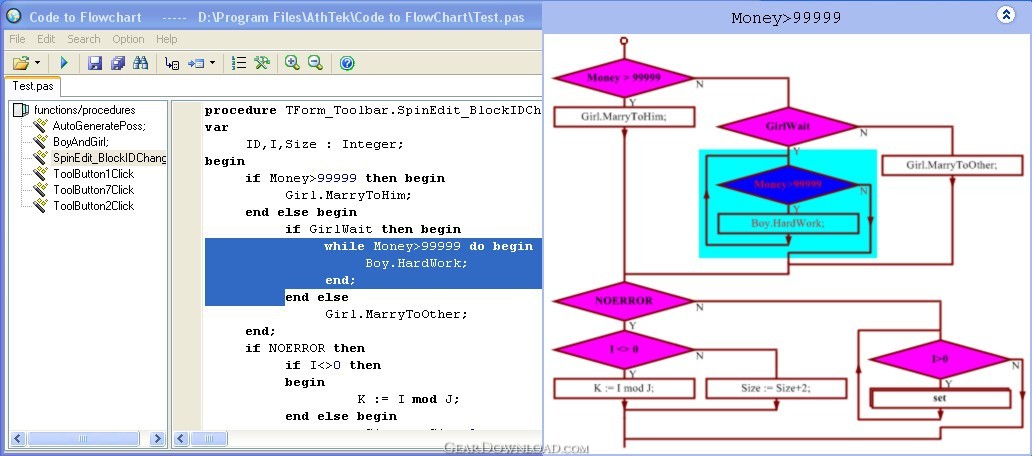
Task: Click the NOERROR decision diamond
Action: (x=623, y=301)
